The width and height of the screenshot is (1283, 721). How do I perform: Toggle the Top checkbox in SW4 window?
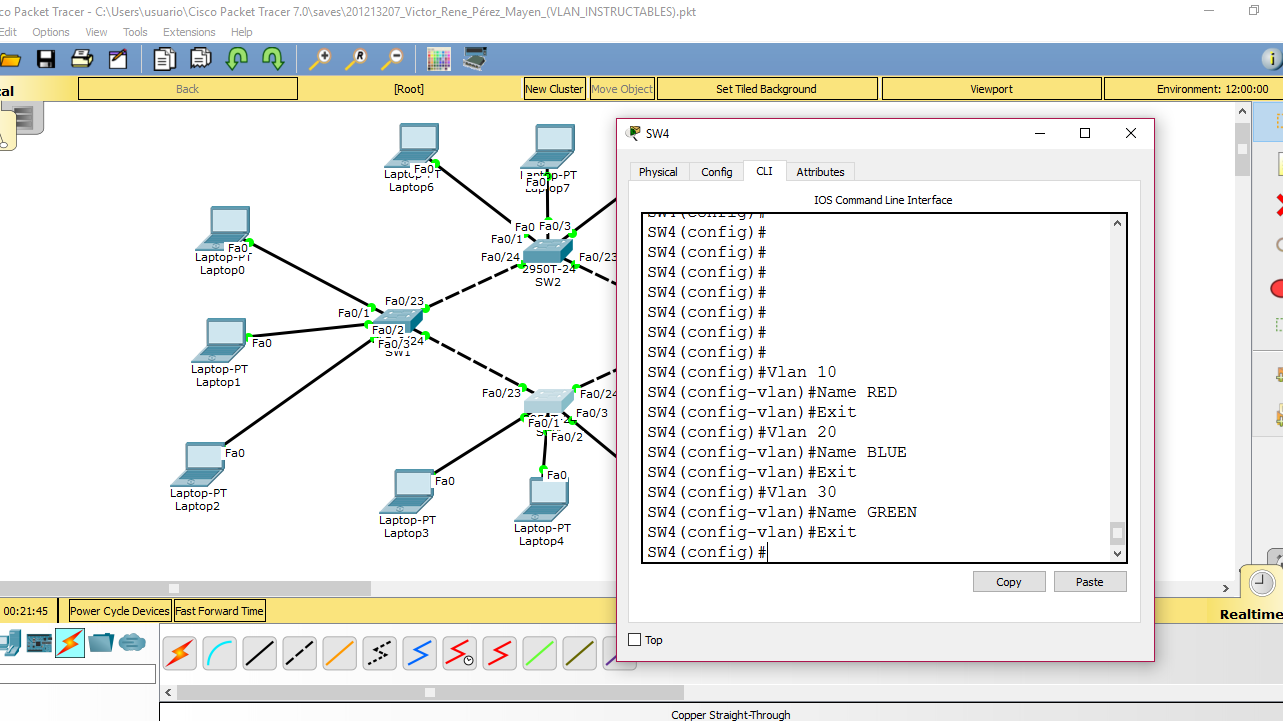(635, 639)
